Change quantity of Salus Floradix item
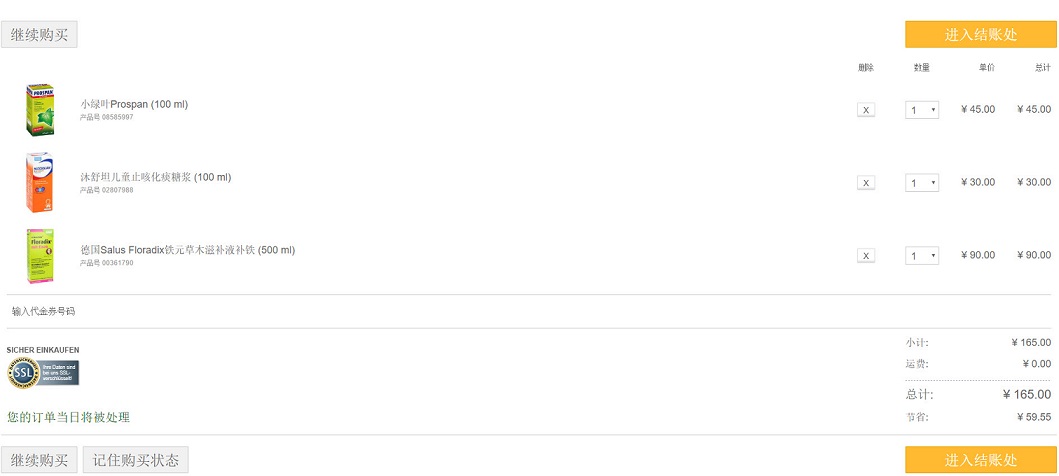Screen dimensions: 1059x476 pyautogui.click(x=922, y=255)
